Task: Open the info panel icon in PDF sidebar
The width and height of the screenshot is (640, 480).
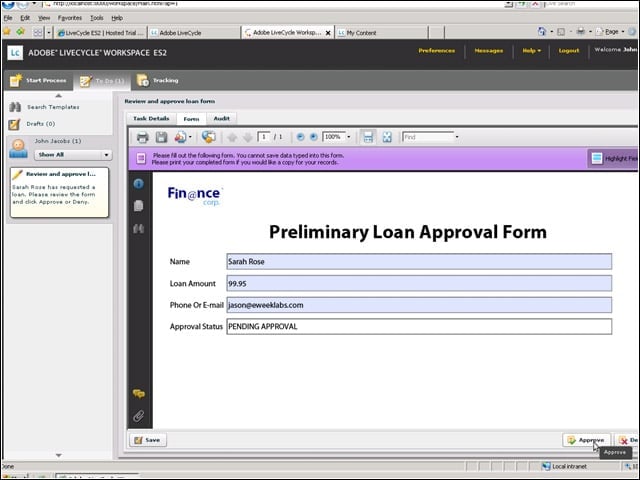Action: tap(138, 184)
